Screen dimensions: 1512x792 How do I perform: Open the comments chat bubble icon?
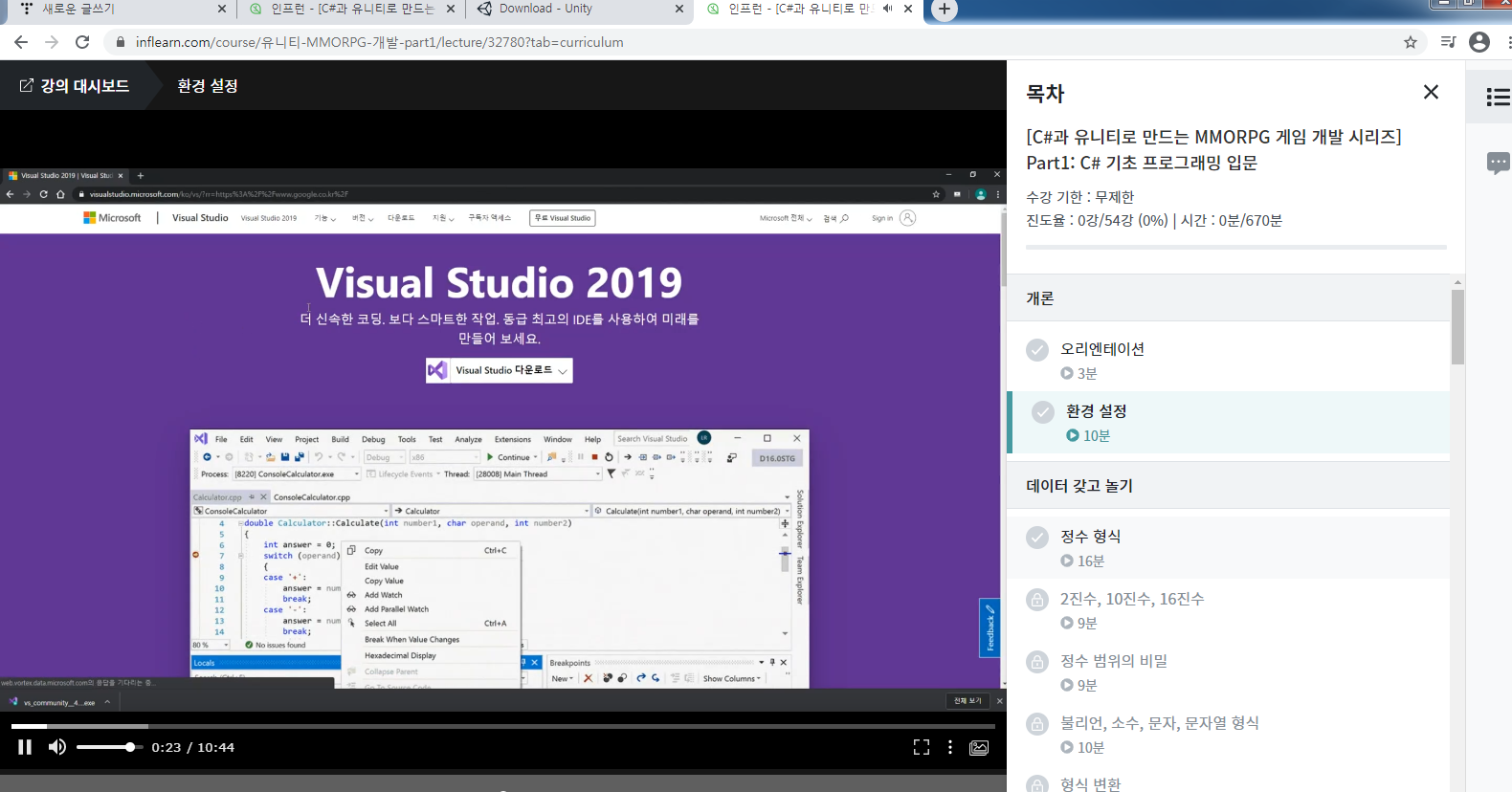[1498, 163]
